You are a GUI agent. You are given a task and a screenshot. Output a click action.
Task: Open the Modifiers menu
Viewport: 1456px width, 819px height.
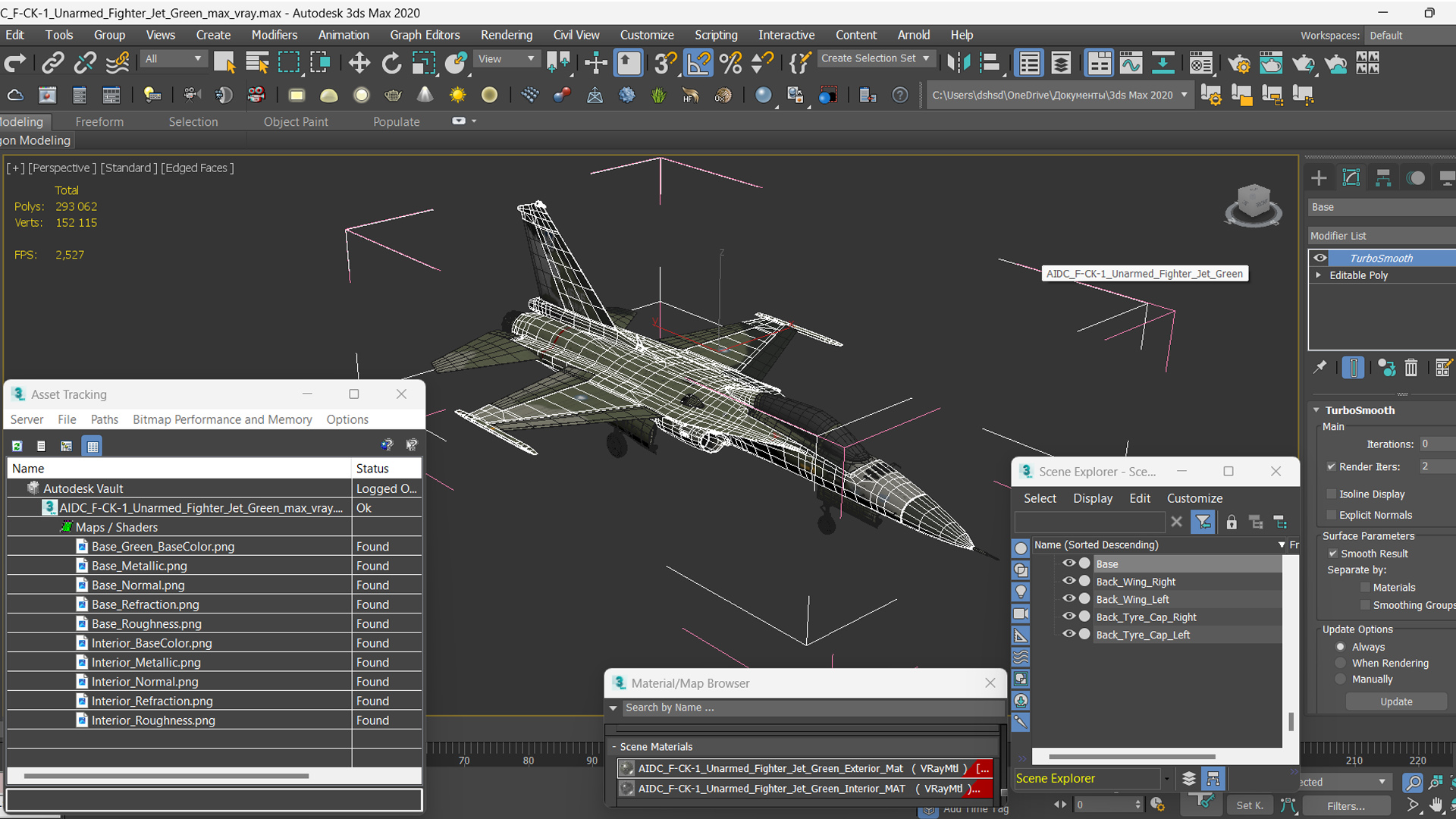tap(274, 35)
